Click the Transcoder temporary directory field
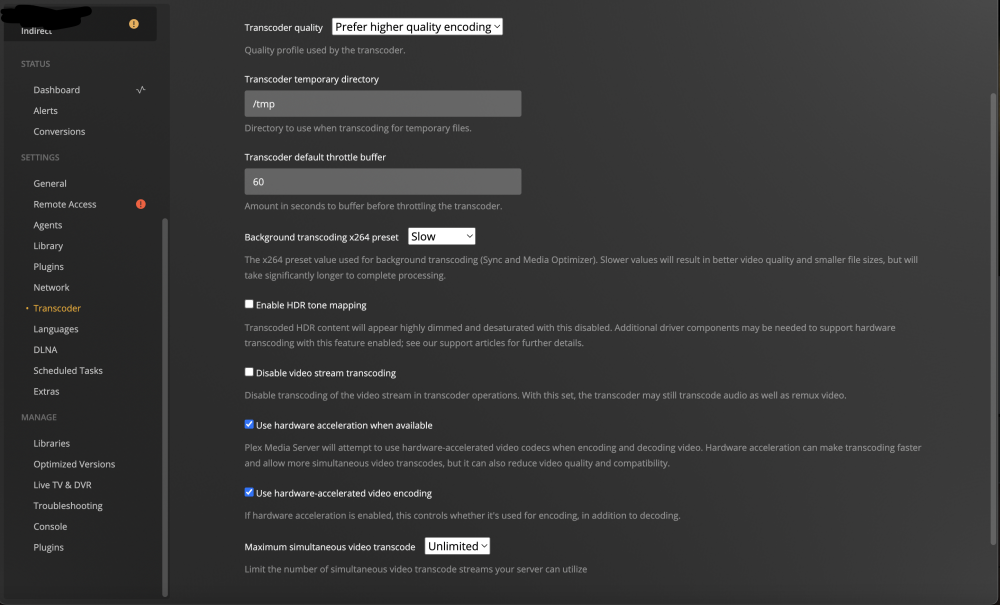Viewport: 1000px width, 605px height. click(383, 103)
